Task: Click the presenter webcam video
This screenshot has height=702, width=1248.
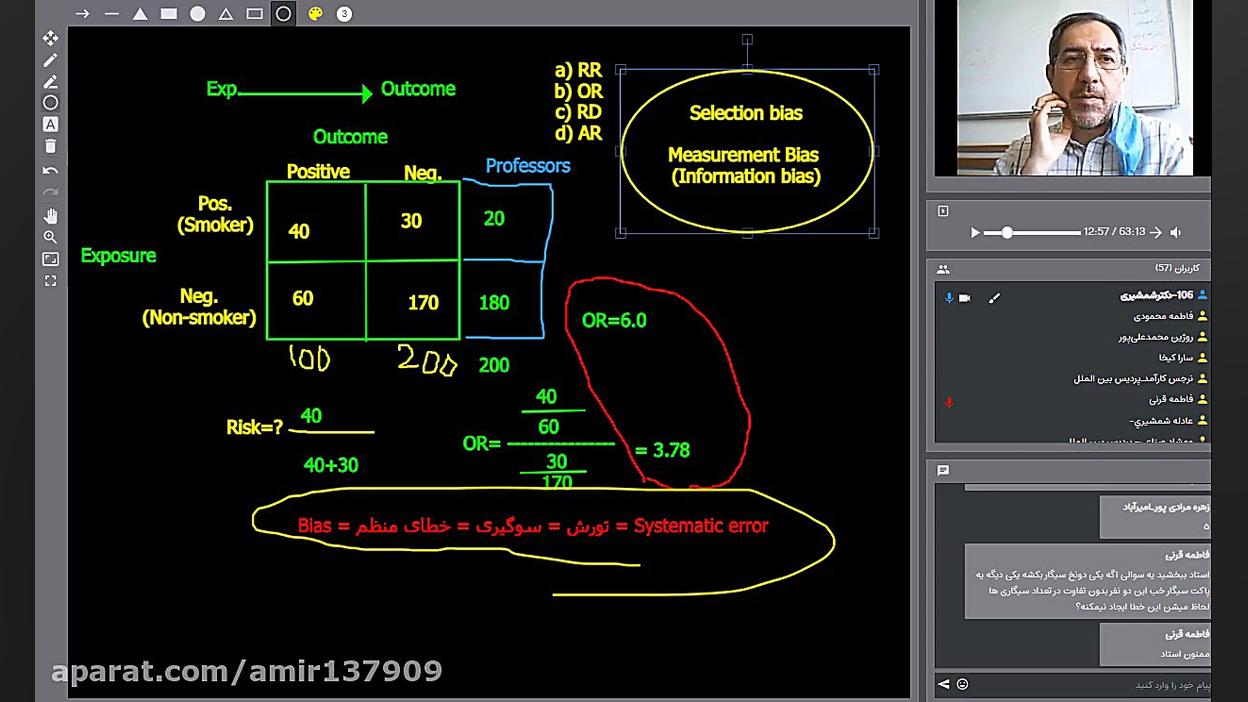Action: 1075,88
